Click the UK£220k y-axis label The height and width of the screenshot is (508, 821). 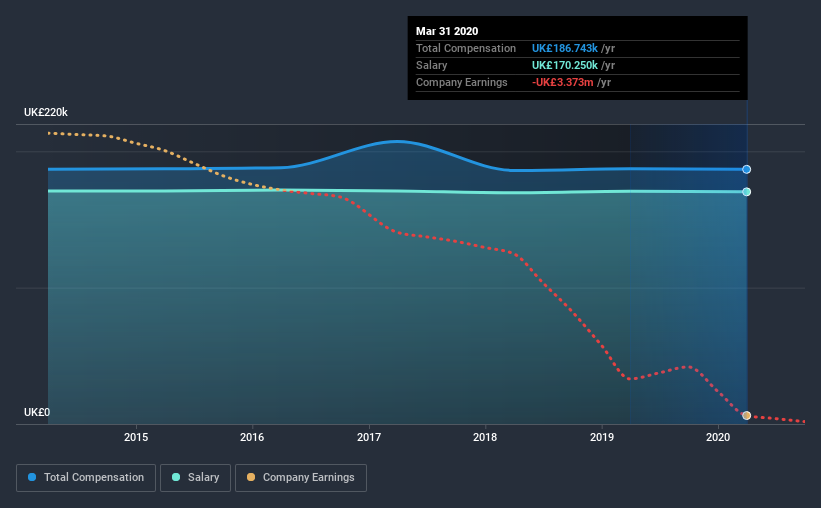46,113
